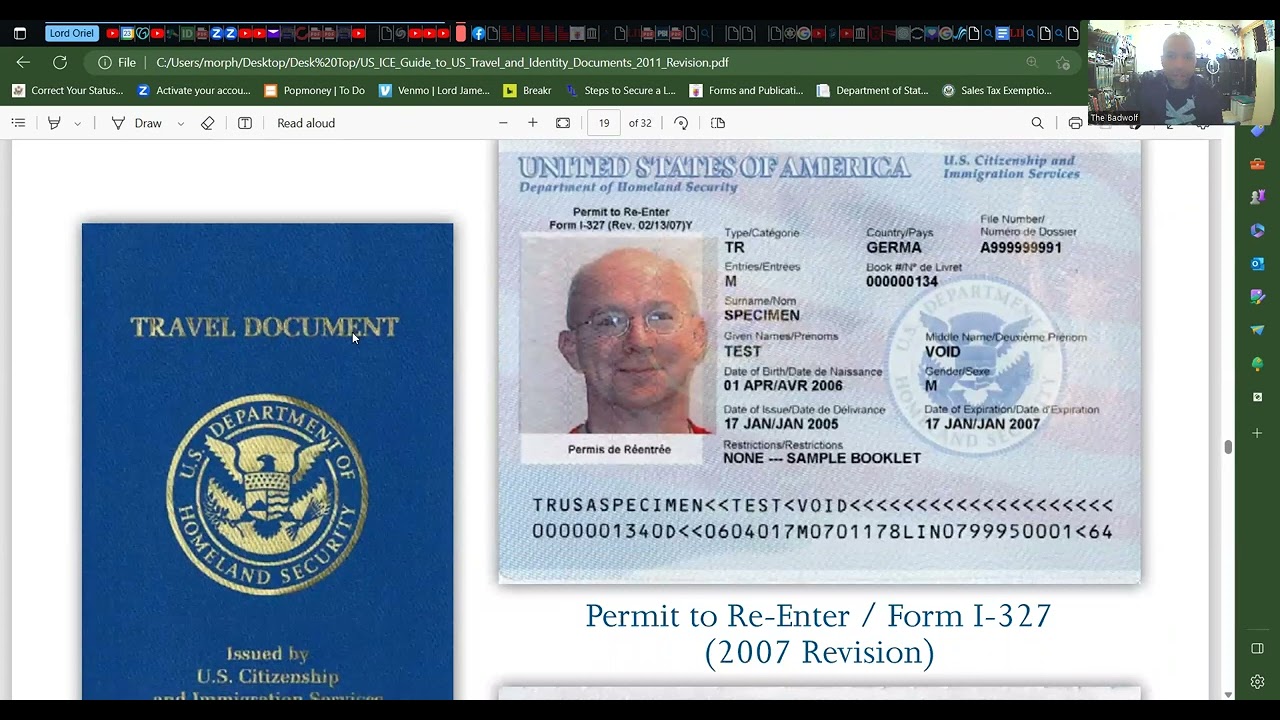
Task: Zoom in with the plus button
Action: coord(533,123)
